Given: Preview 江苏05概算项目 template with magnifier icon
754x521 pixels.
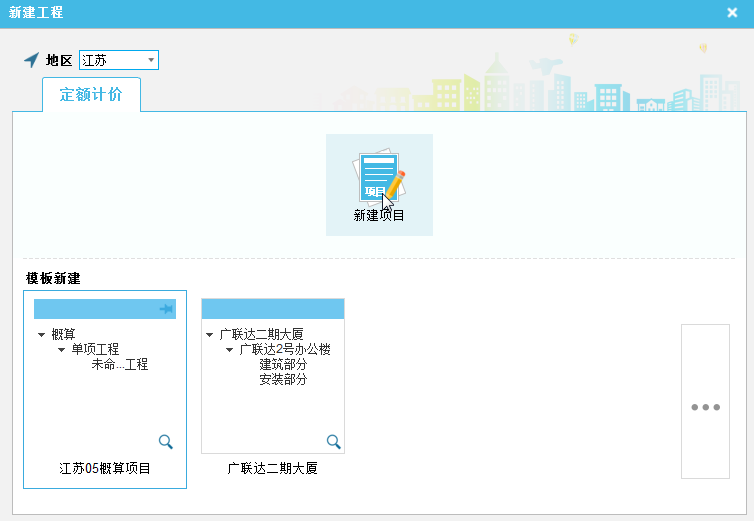Looking at the screenshot, I should tap(166, 442).
